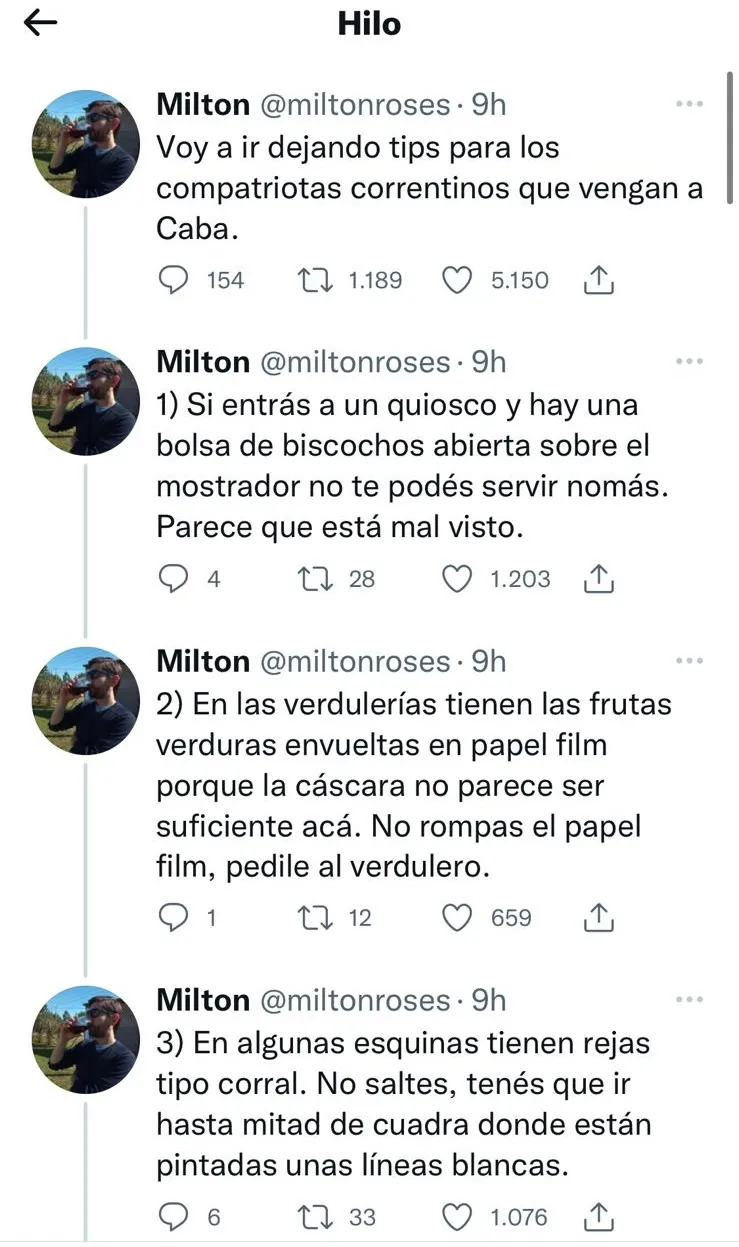Retweet the verdulerías tweet with 12 retweets
Viewport: 739px width, 1247px height.
click(x=317, y=917)
